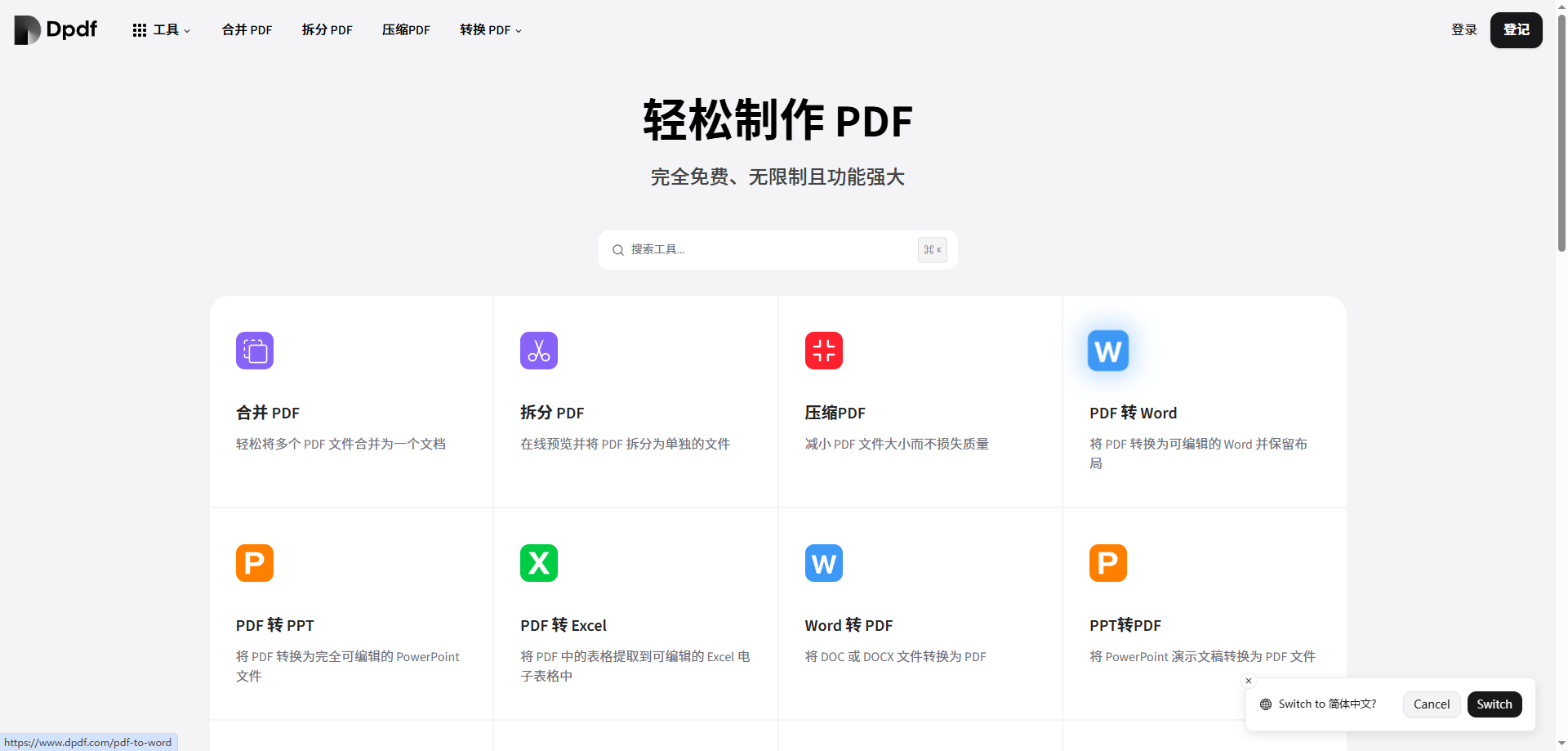Open 拆分 PDF in the top navigation
The height and width of the screenshot is (751, 1568).
click(x=327, y=30)
